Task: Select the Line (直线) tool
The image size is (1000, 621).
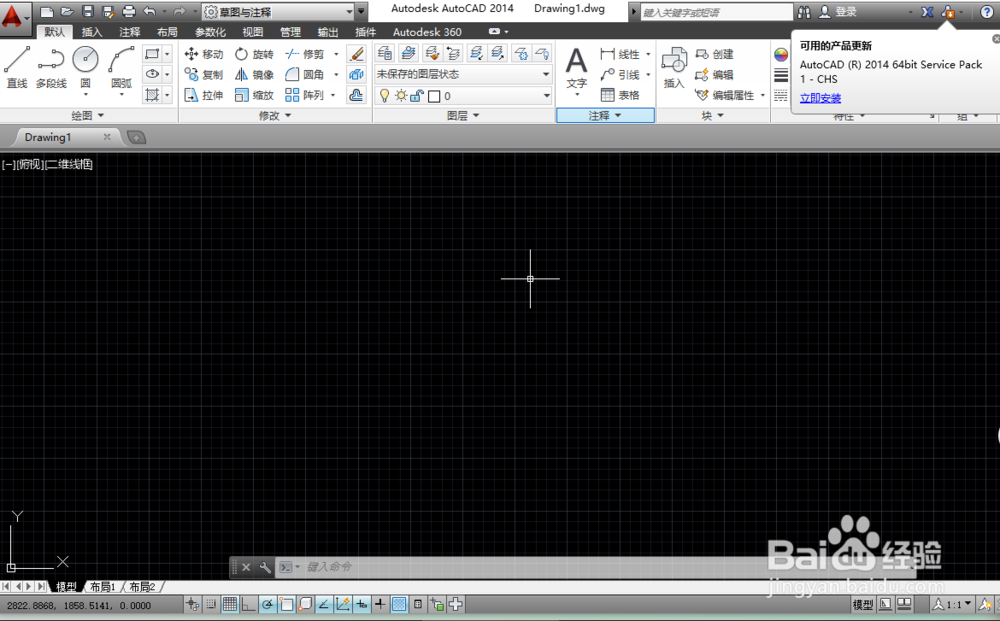Action: (x=17, y=68)
